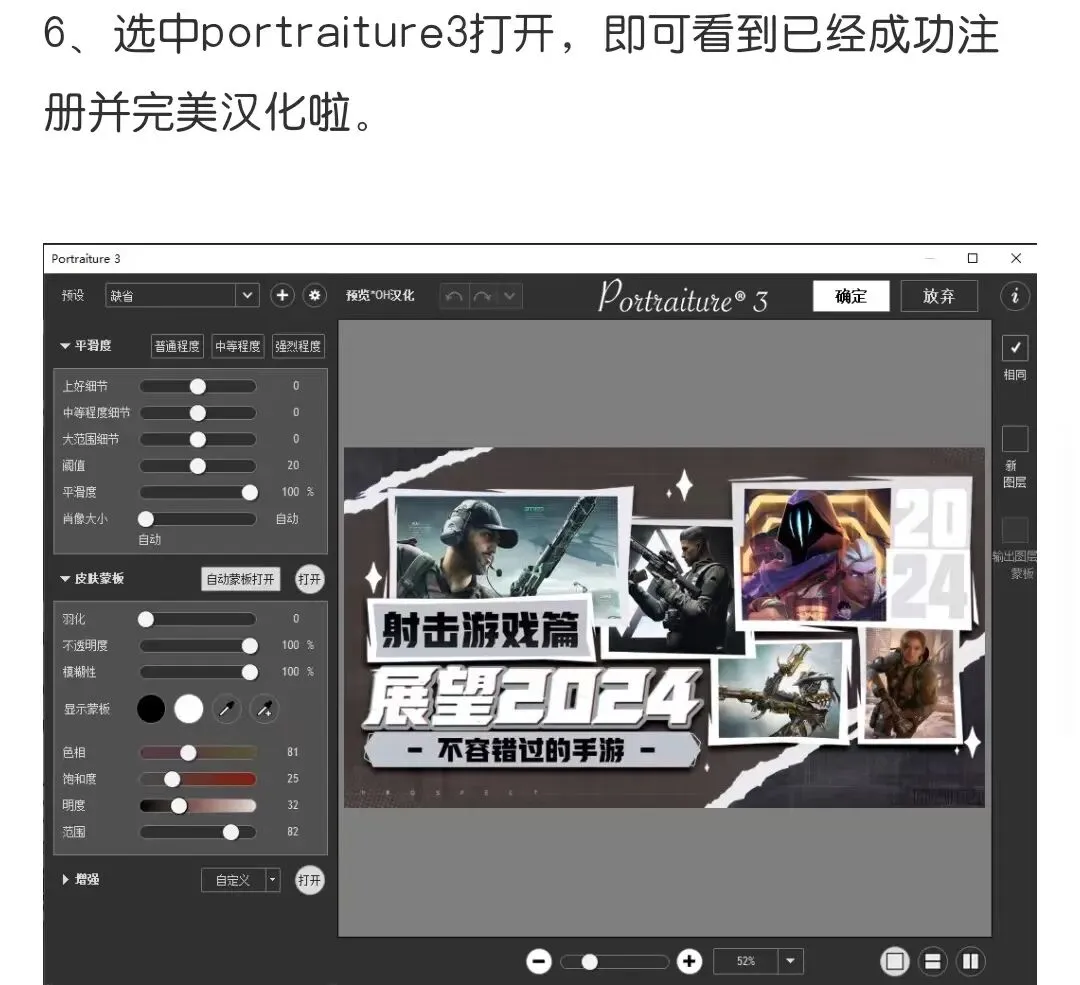Click 普通程度 smoothing preset
The width and height of the screenshot is (1080, 985).
tap(177, 346)
